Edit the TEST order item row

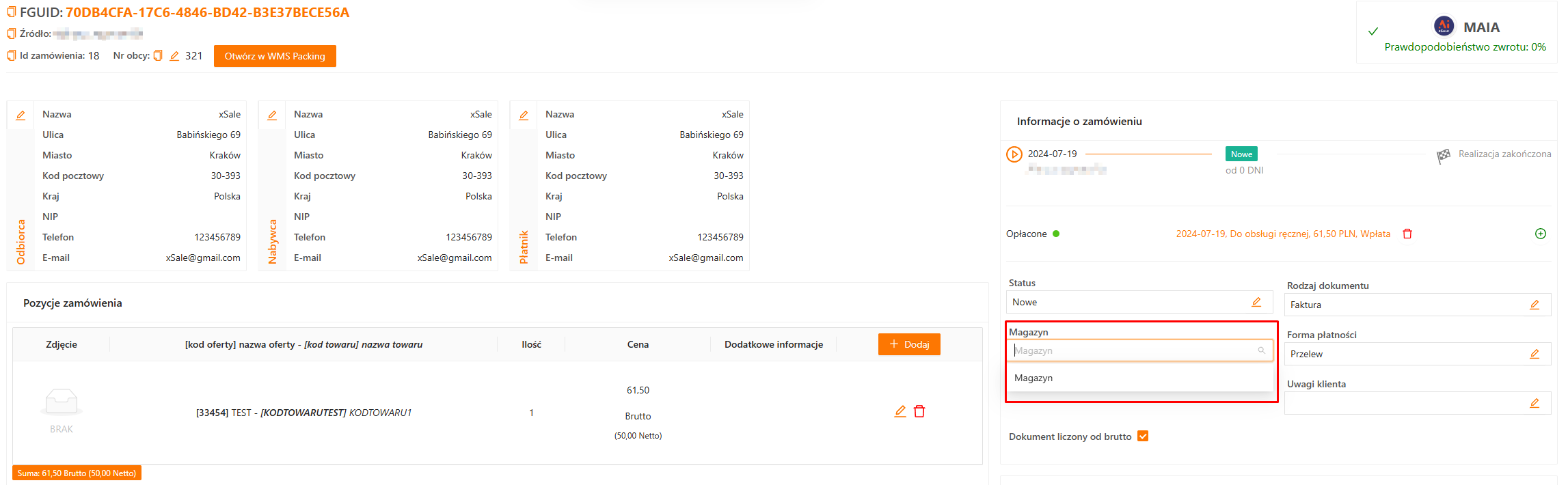click(x=900, y=411)
